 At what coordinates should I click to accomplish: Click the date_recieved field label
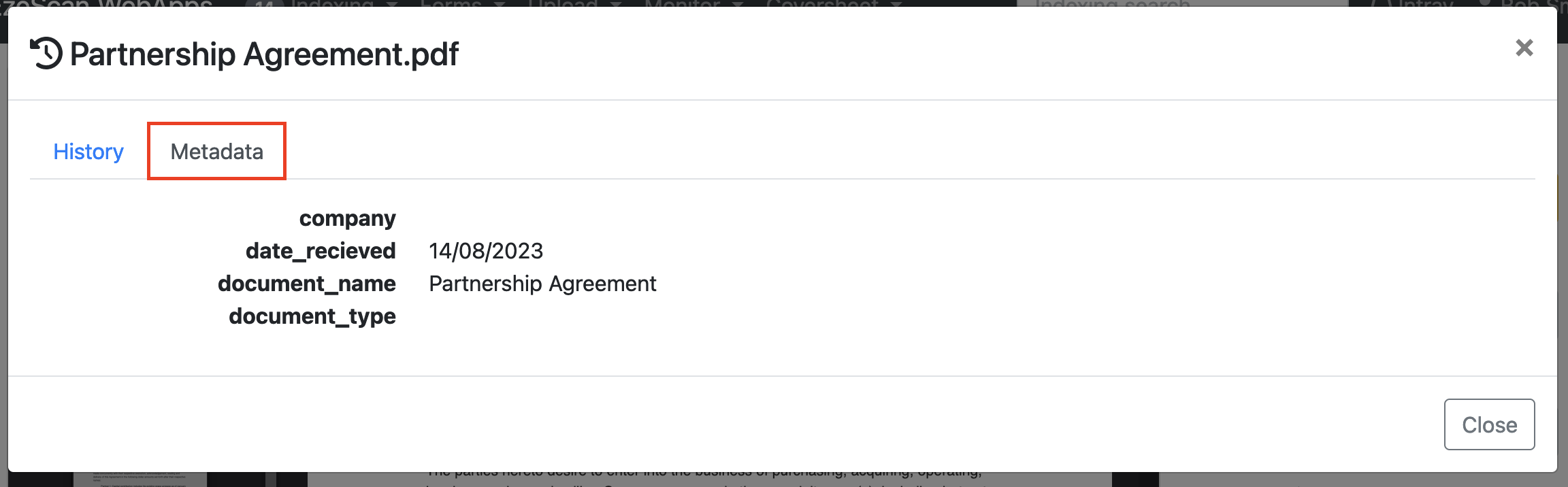pyautogui.click(x=321, y=251)
